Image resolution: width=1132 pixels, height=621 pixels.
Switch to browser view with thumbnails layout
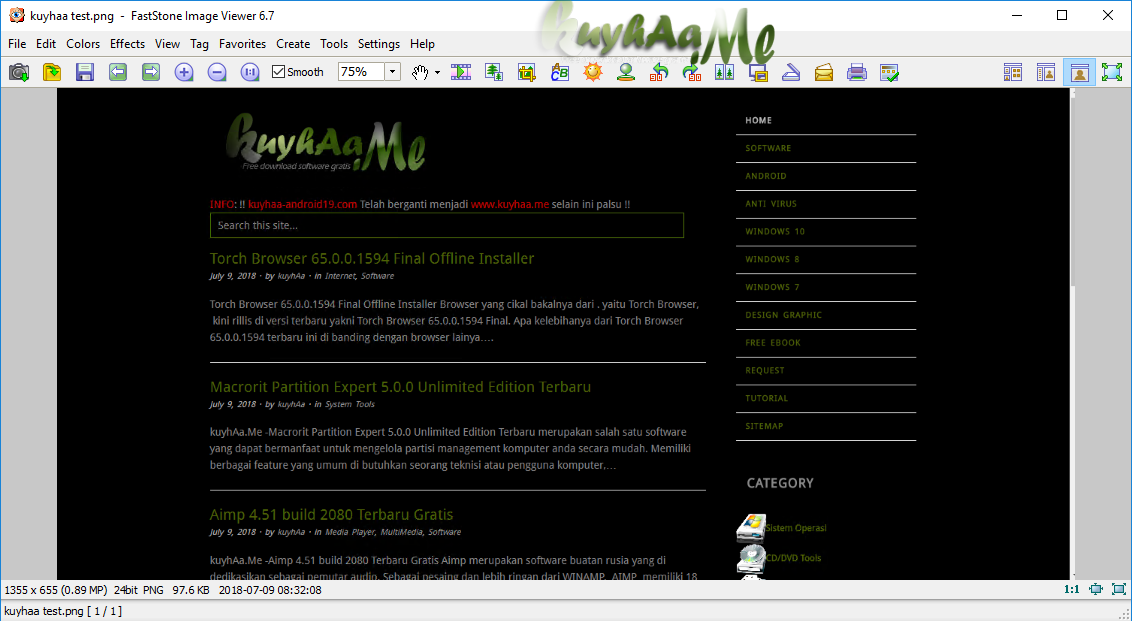click(x=1013, y=72)
